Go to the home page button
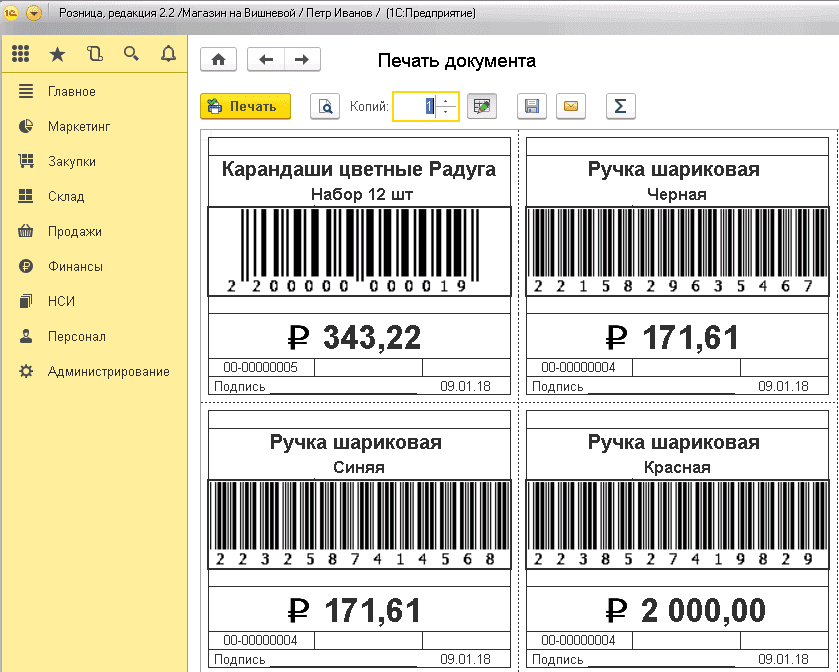This screenshot has height=672, width=839. pyautogui.click(x=219, y=60)
